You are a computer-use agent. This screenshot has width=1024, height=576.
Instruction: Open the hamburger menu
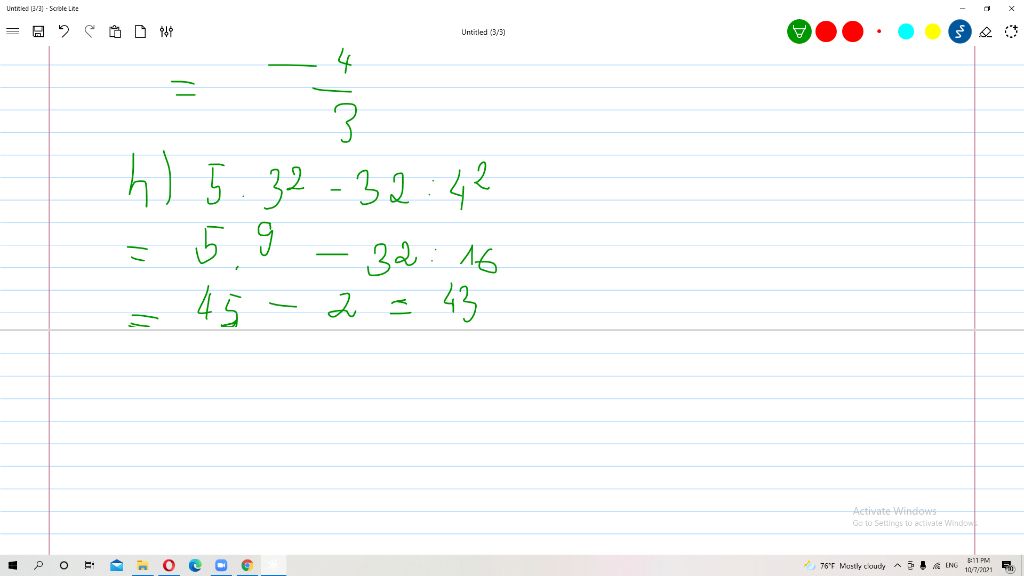point(12,31)
